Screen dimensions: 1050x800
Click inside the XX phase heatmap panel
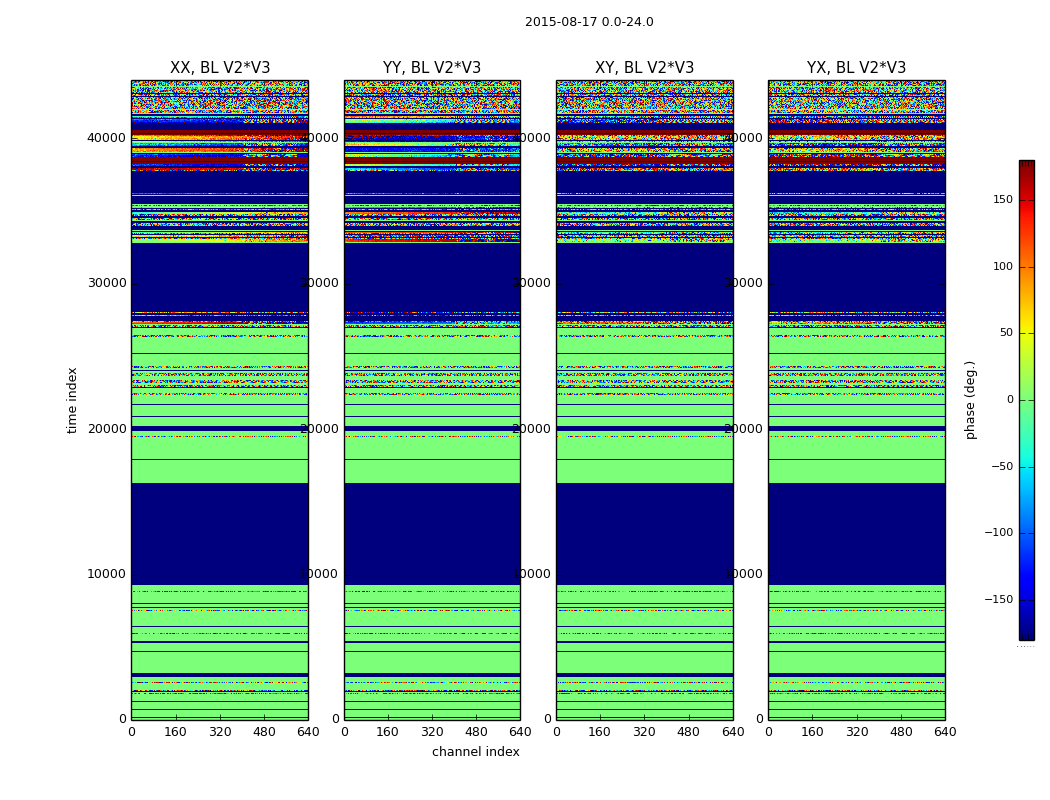220,400
